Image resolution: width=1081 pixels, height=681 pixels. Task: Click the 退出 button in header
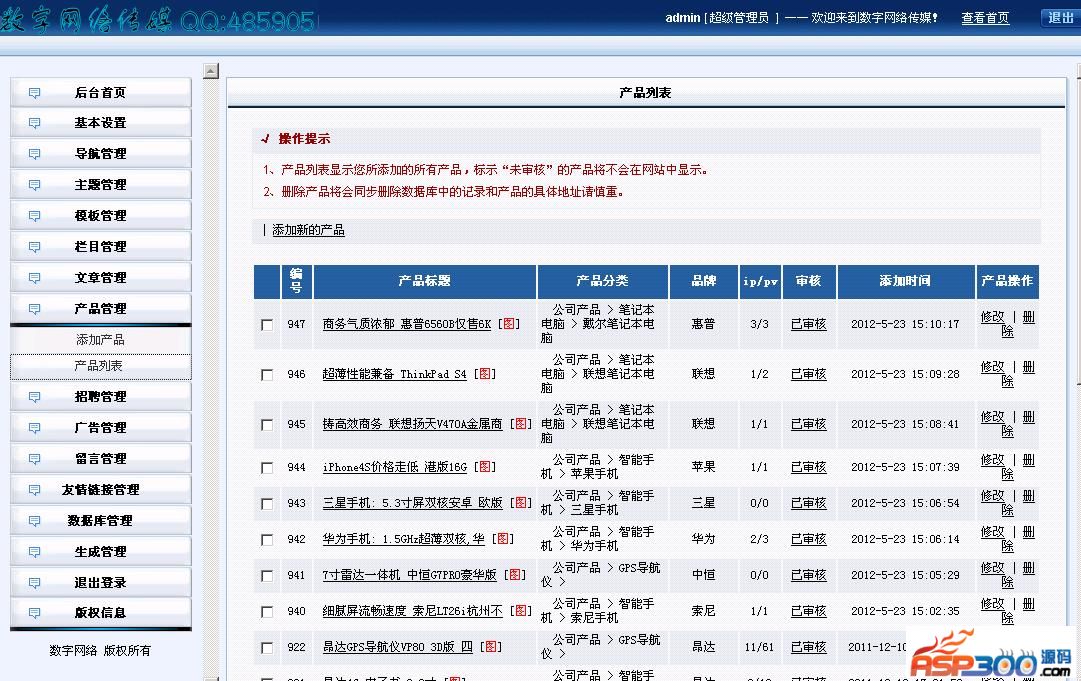pos(1060,18)
